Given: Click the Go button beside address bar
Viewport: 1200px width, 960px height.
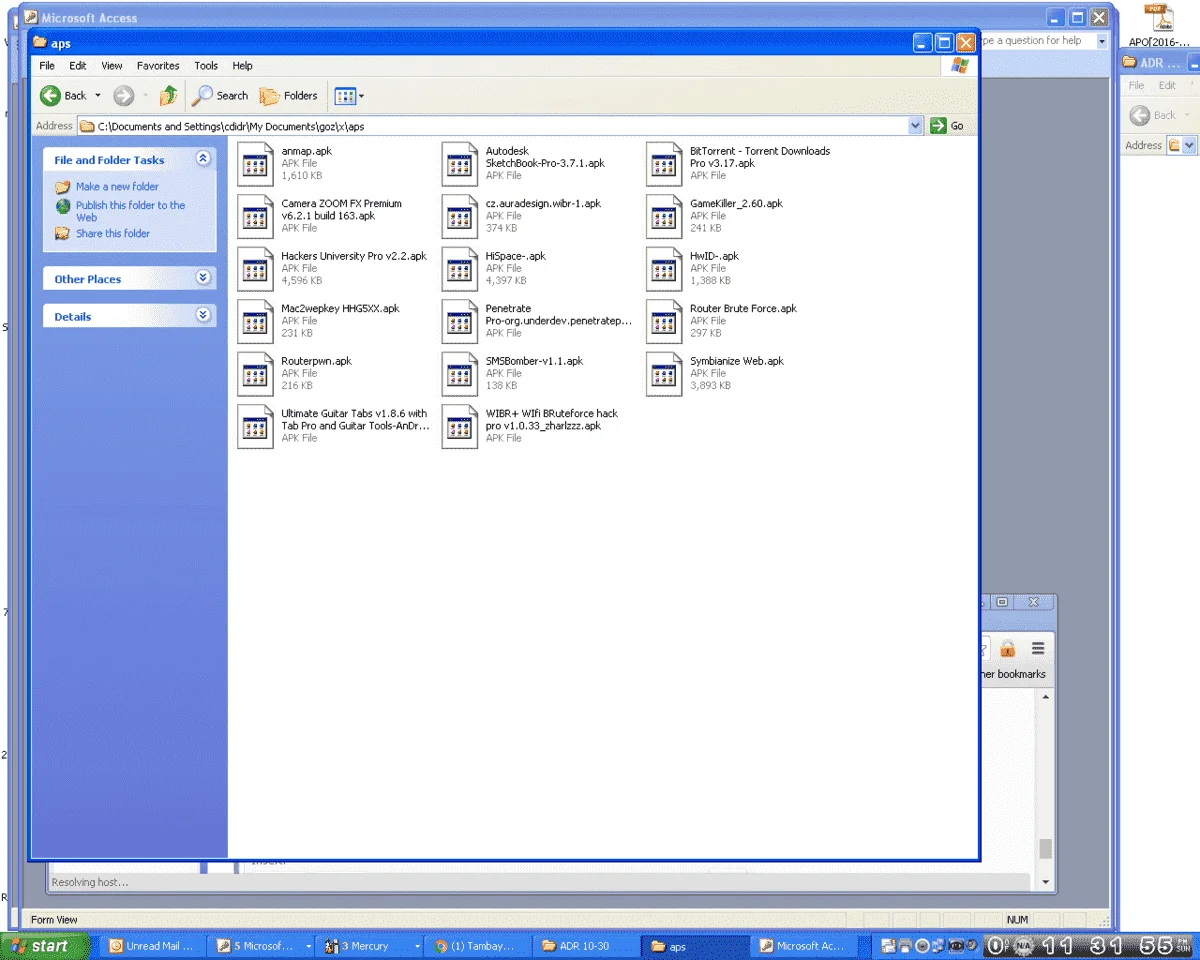Looking at the screenshot, I should (948, 126).
